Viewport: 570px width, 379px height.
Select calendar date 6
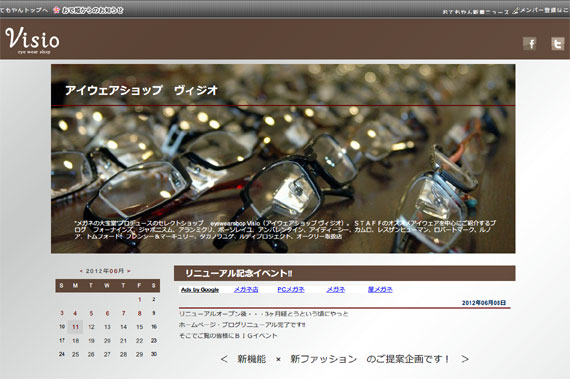click(107, 313)
